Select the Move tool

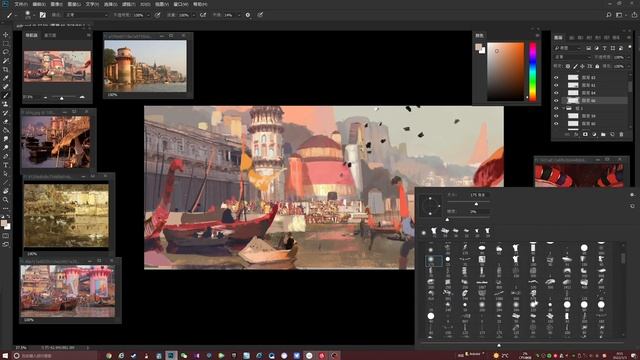tap(6, 35)
